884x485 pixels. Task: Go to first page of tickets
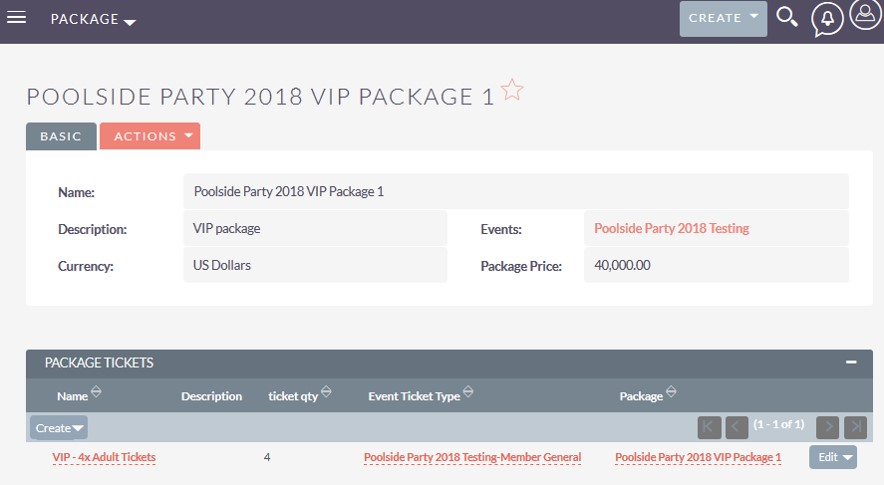[x=709, y=427]
